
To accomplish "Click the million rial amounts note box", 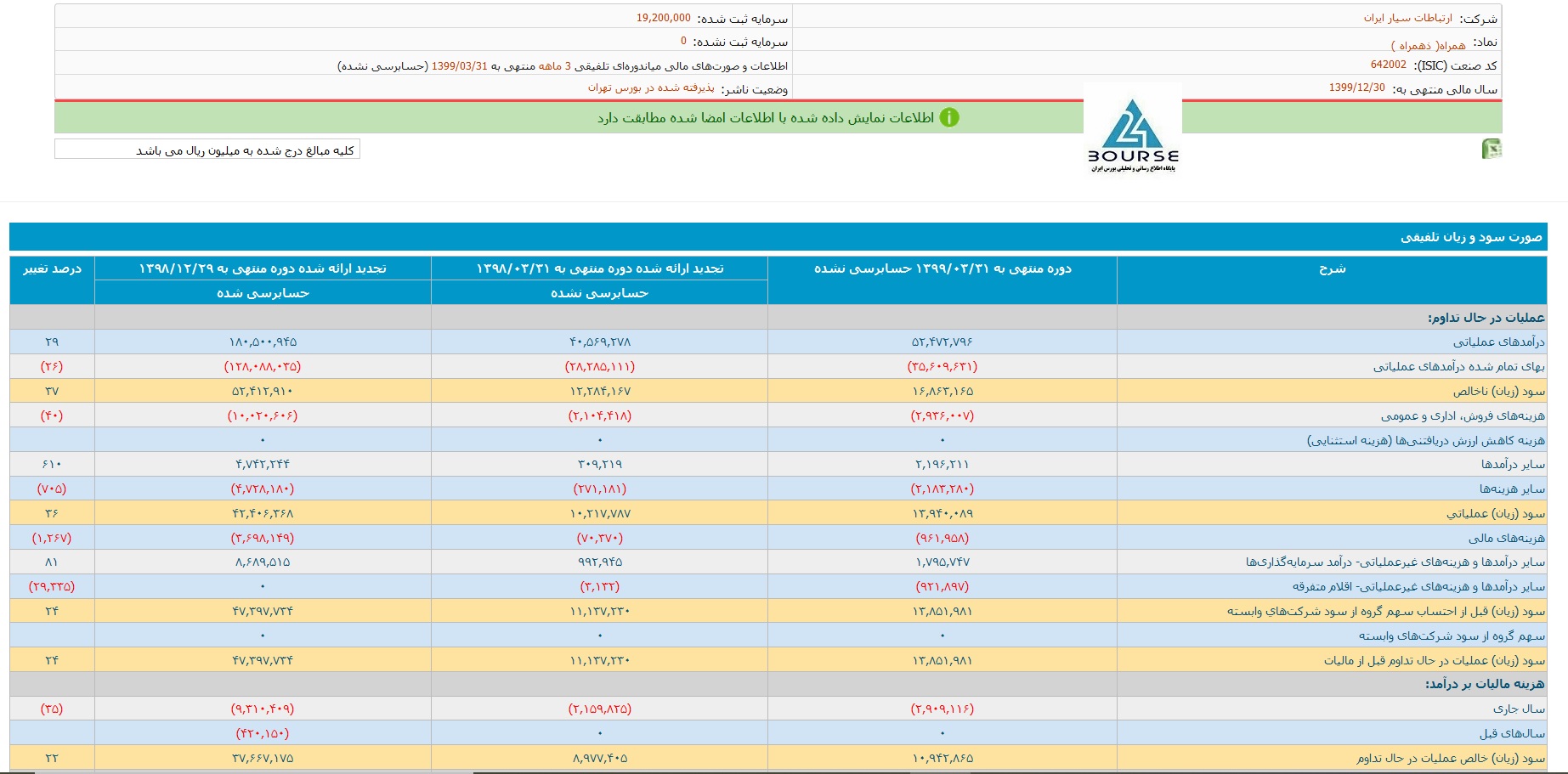I will click(x=207, y=150).
